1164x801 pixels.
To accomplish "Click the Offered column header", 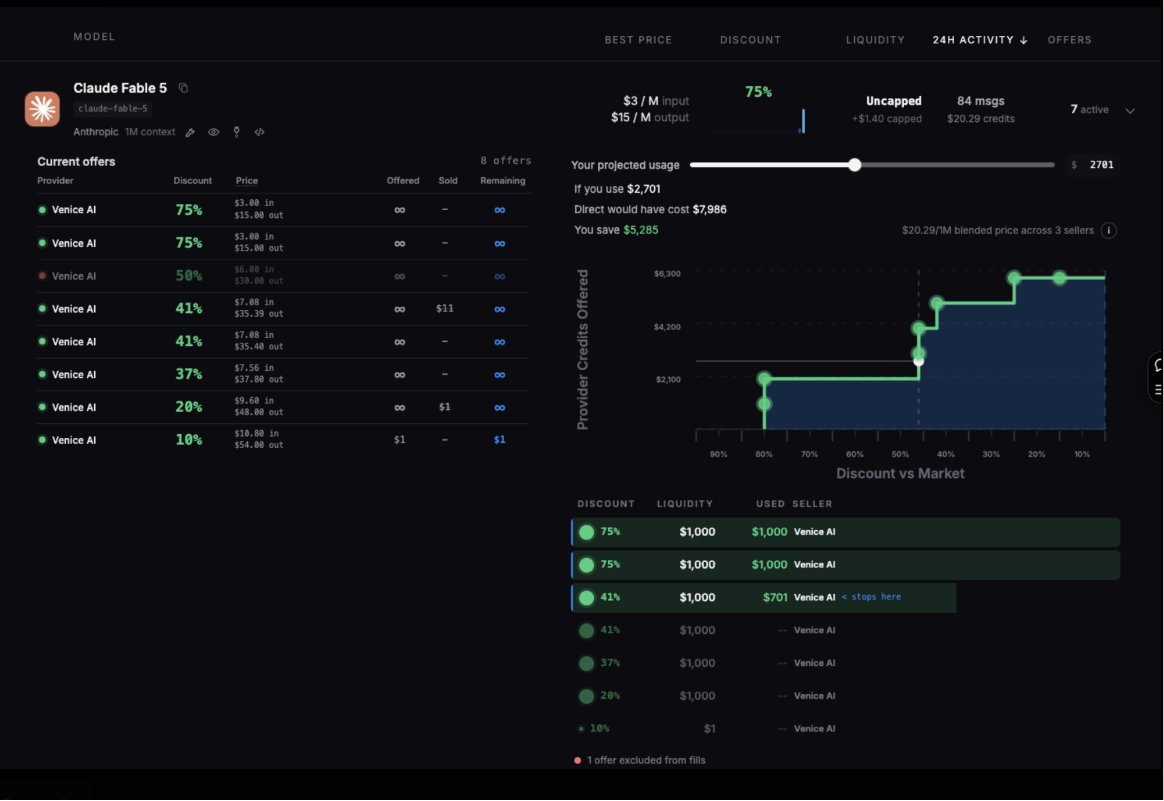I will pos(402,180).
